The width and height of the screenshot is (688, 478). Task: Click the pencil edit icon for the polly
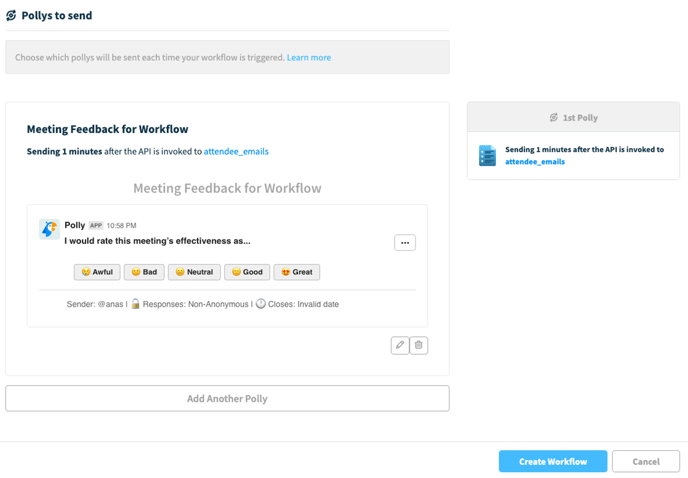(x=400, y=345)
